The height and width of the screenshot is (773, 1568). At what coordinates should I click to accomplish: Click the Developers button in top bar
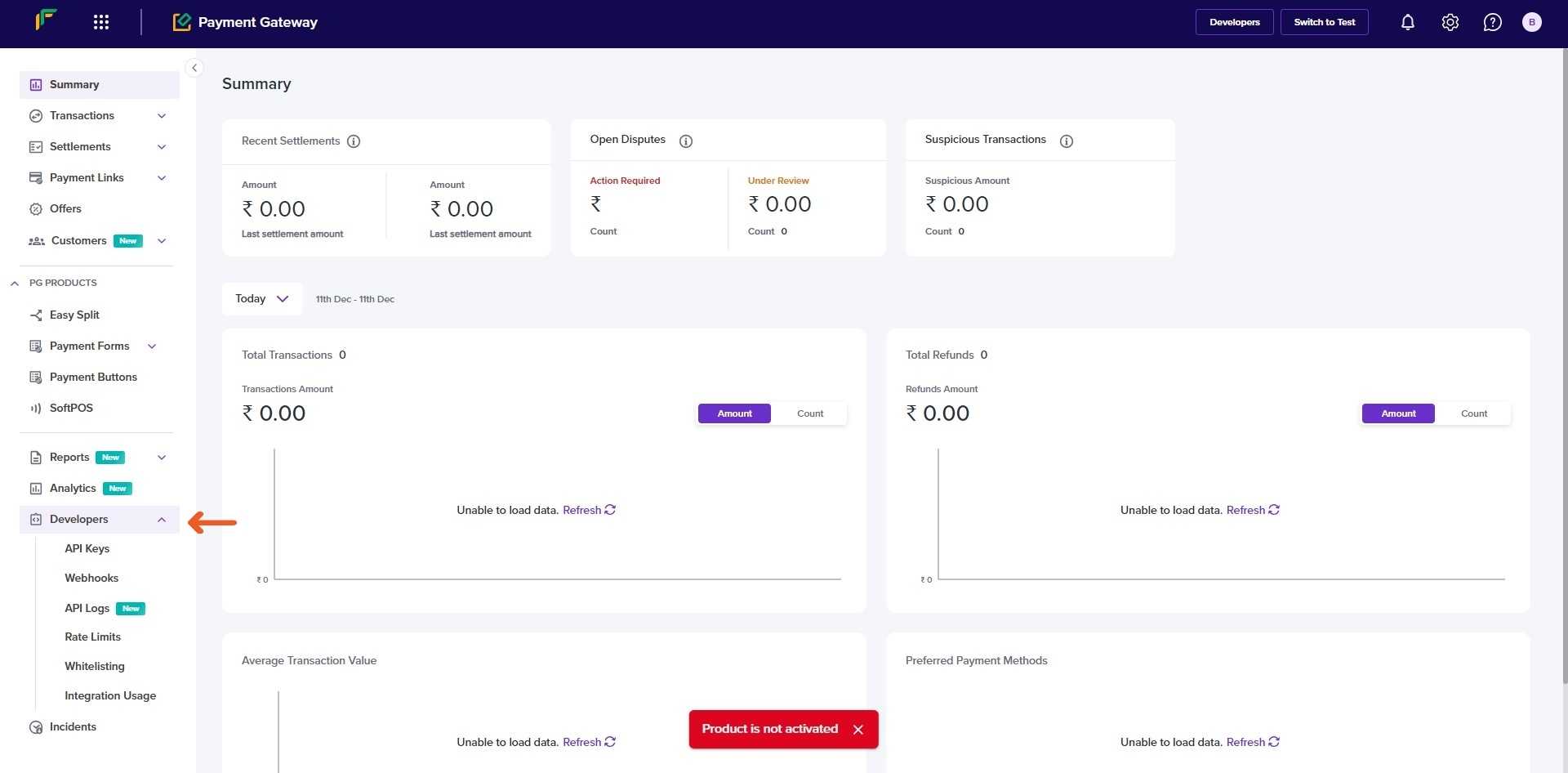click(x=1234, y=22)
